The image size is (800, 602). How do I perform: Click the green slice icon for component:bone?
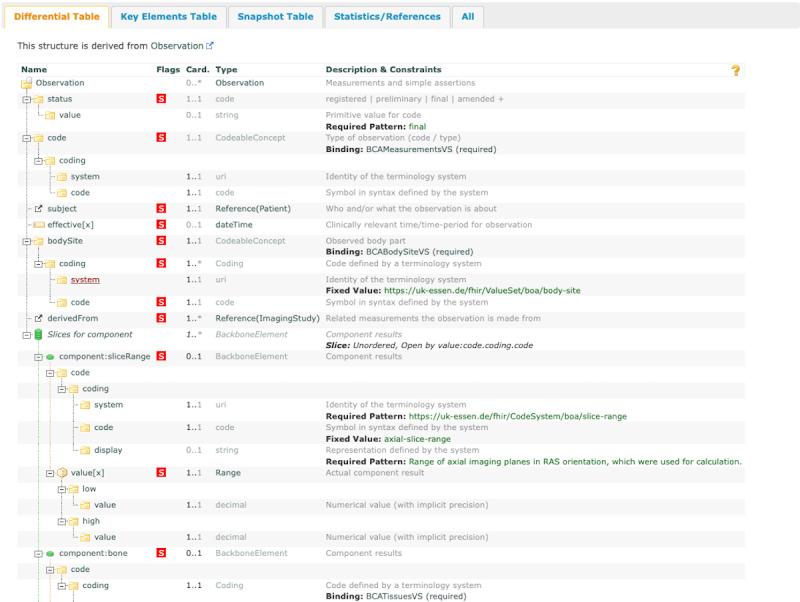click(50, 552)
